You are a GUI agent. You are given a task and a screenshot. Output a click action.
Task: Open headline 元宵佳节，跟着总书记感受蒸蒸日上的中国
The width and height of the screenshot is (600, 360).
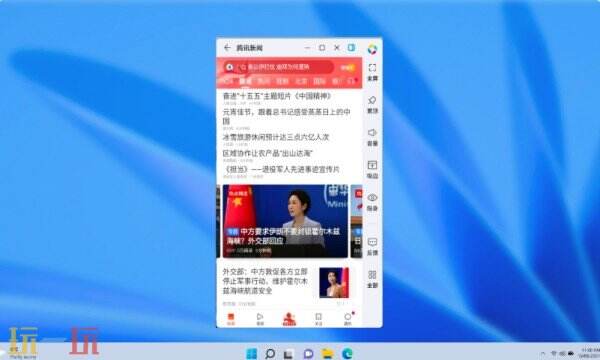coord(286,116)
